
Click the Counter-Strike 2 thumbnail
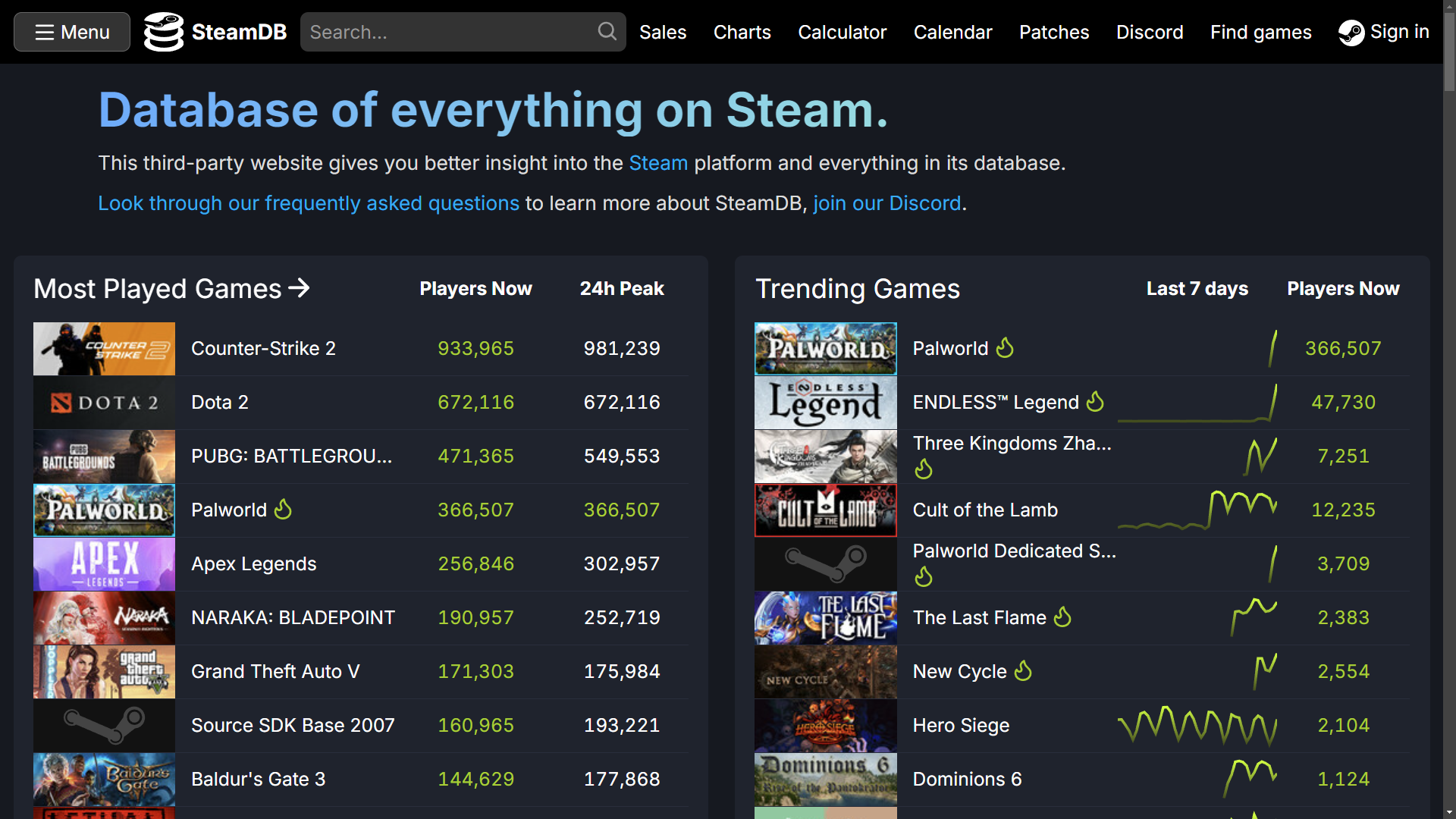pyautogui.click(x=104, y=349)
